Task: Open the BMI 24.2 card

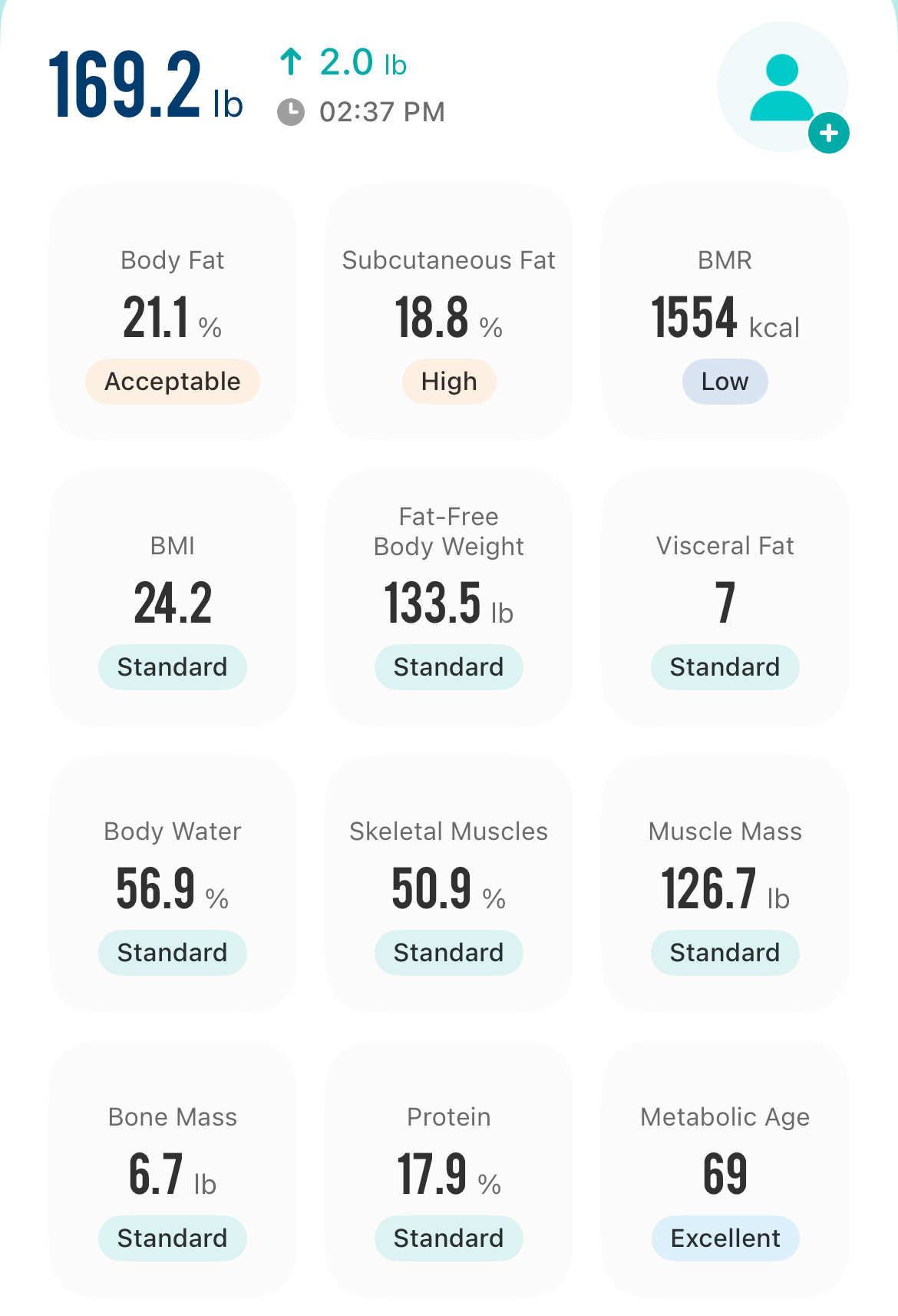Action: coord(173,597)
